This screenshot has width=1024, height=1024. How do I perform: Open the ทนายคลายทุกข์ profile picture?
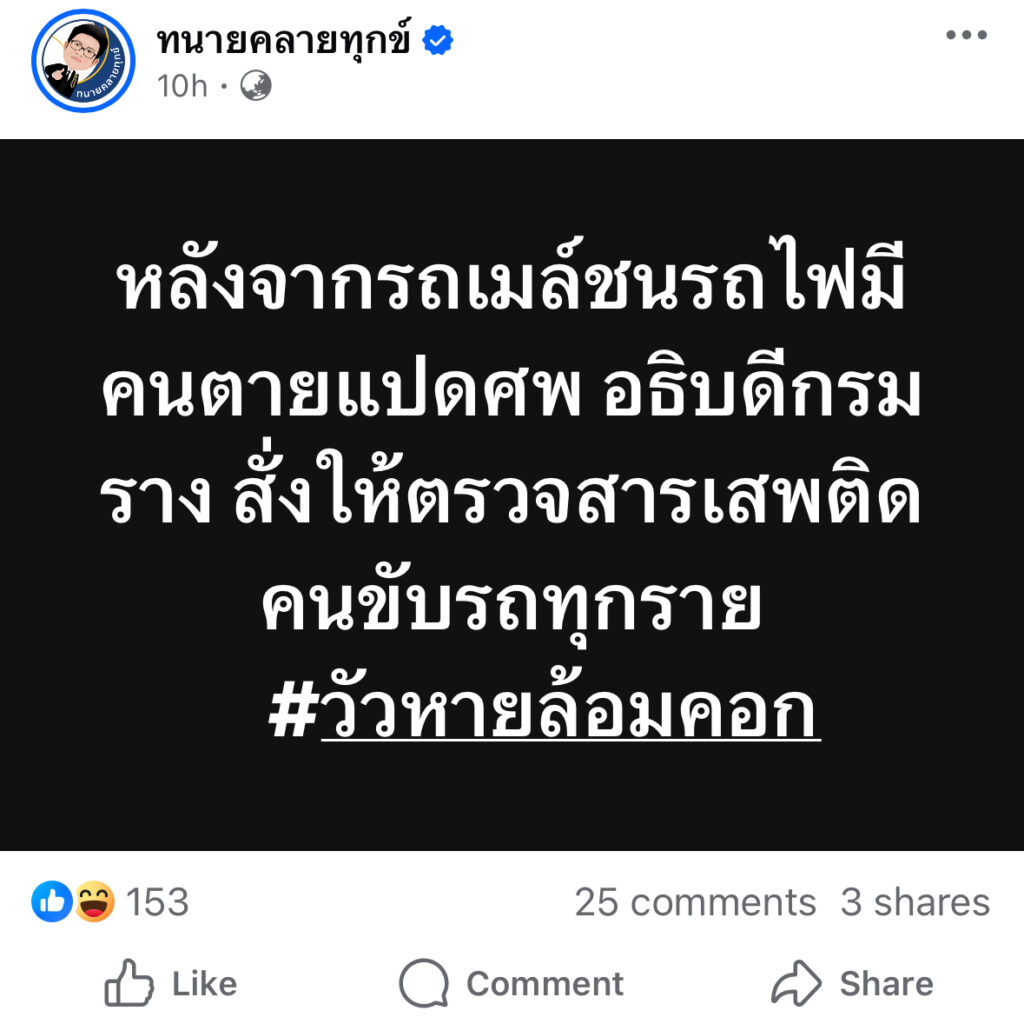(83, 61)
